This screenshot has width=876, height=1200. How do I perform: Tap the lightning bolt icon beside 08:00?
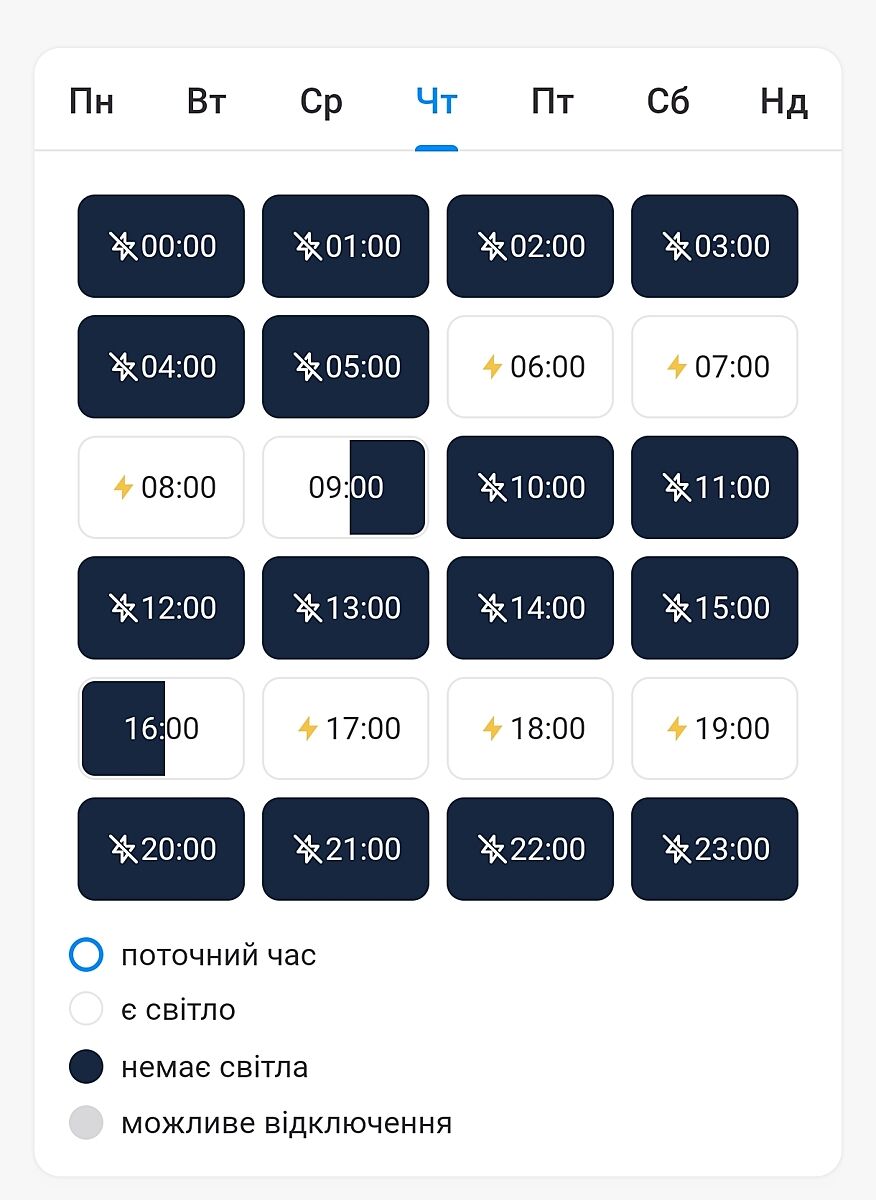[123, 488]
